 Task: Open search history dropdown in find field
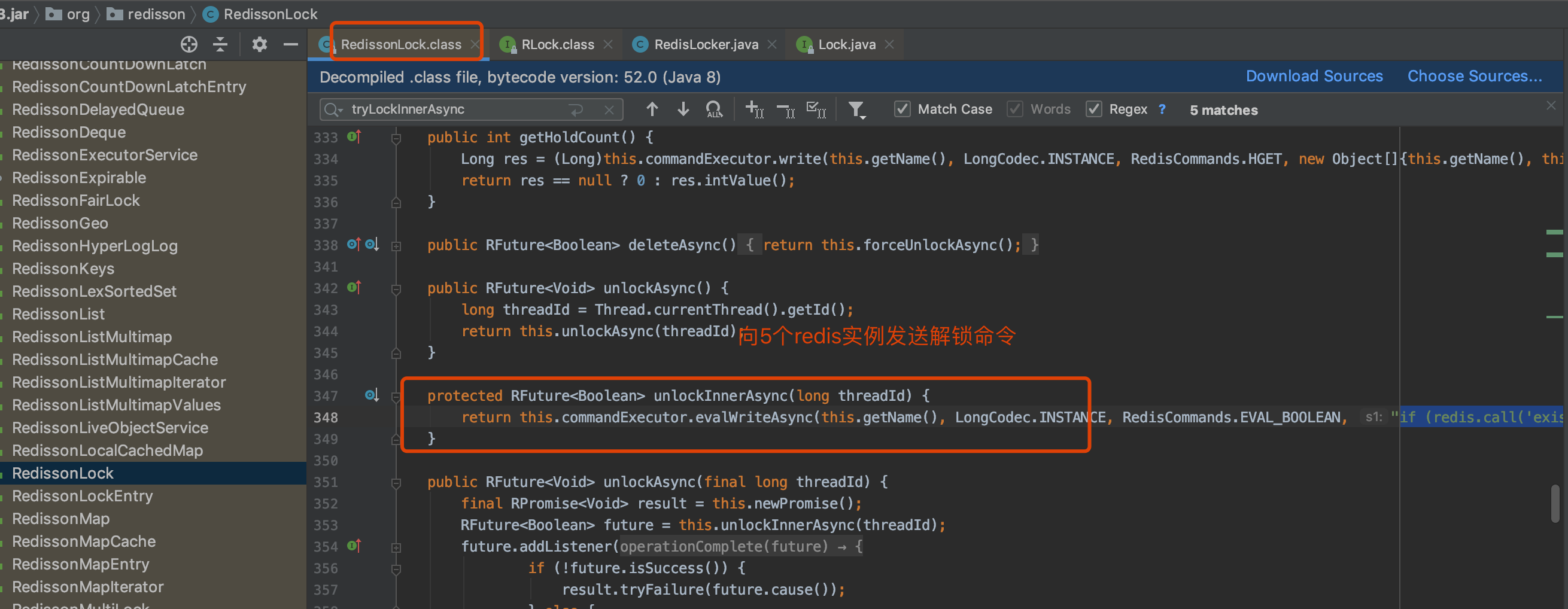click(x=333, y=109)
